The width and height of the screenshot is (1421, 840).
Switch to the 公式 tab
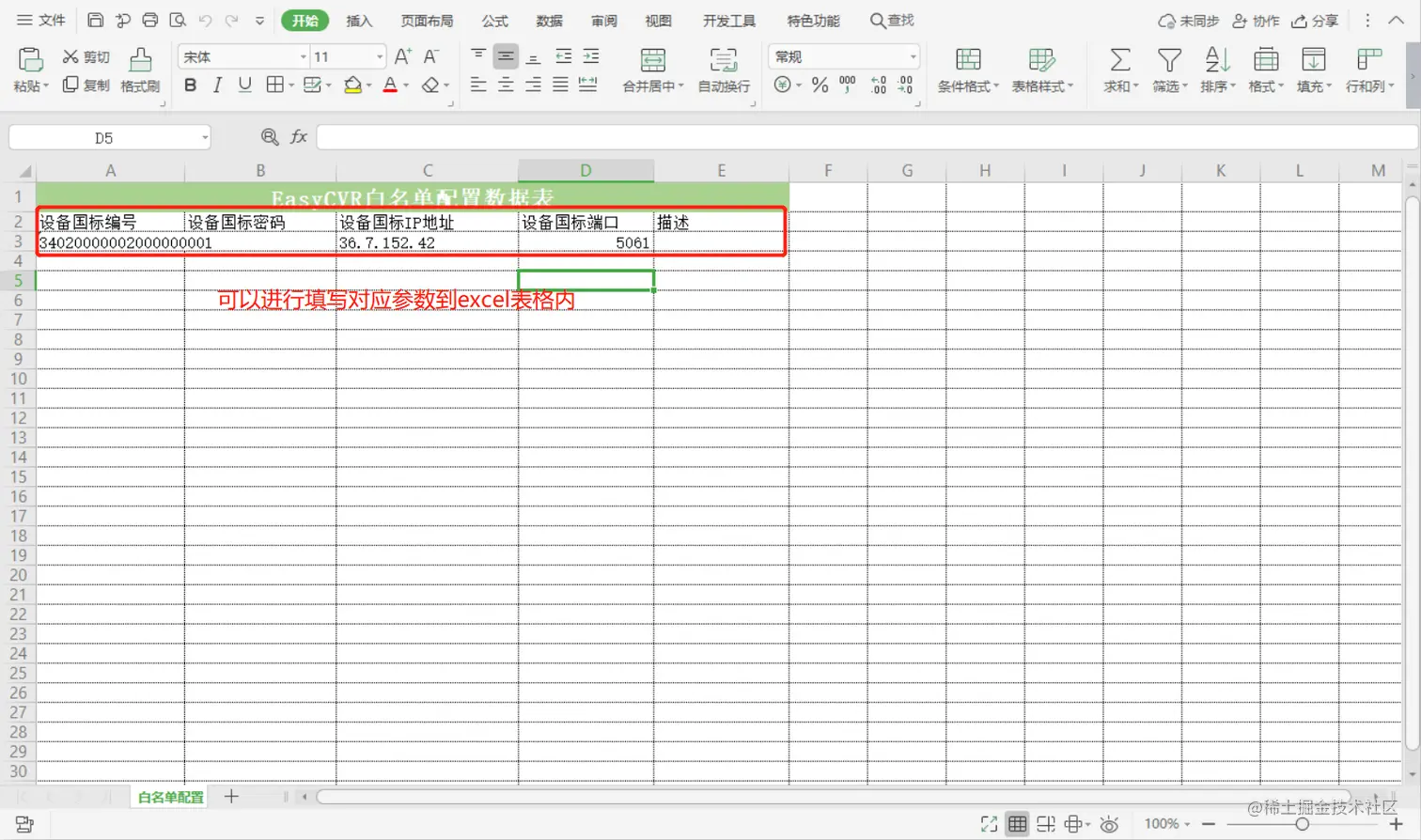click(494, 21)
